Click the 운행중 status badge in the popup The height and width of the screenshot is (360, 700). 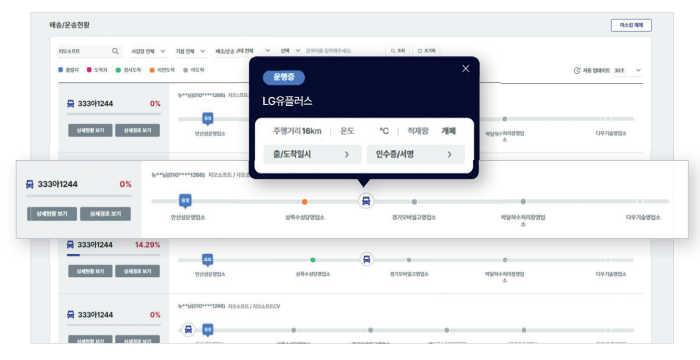[284, 77]
